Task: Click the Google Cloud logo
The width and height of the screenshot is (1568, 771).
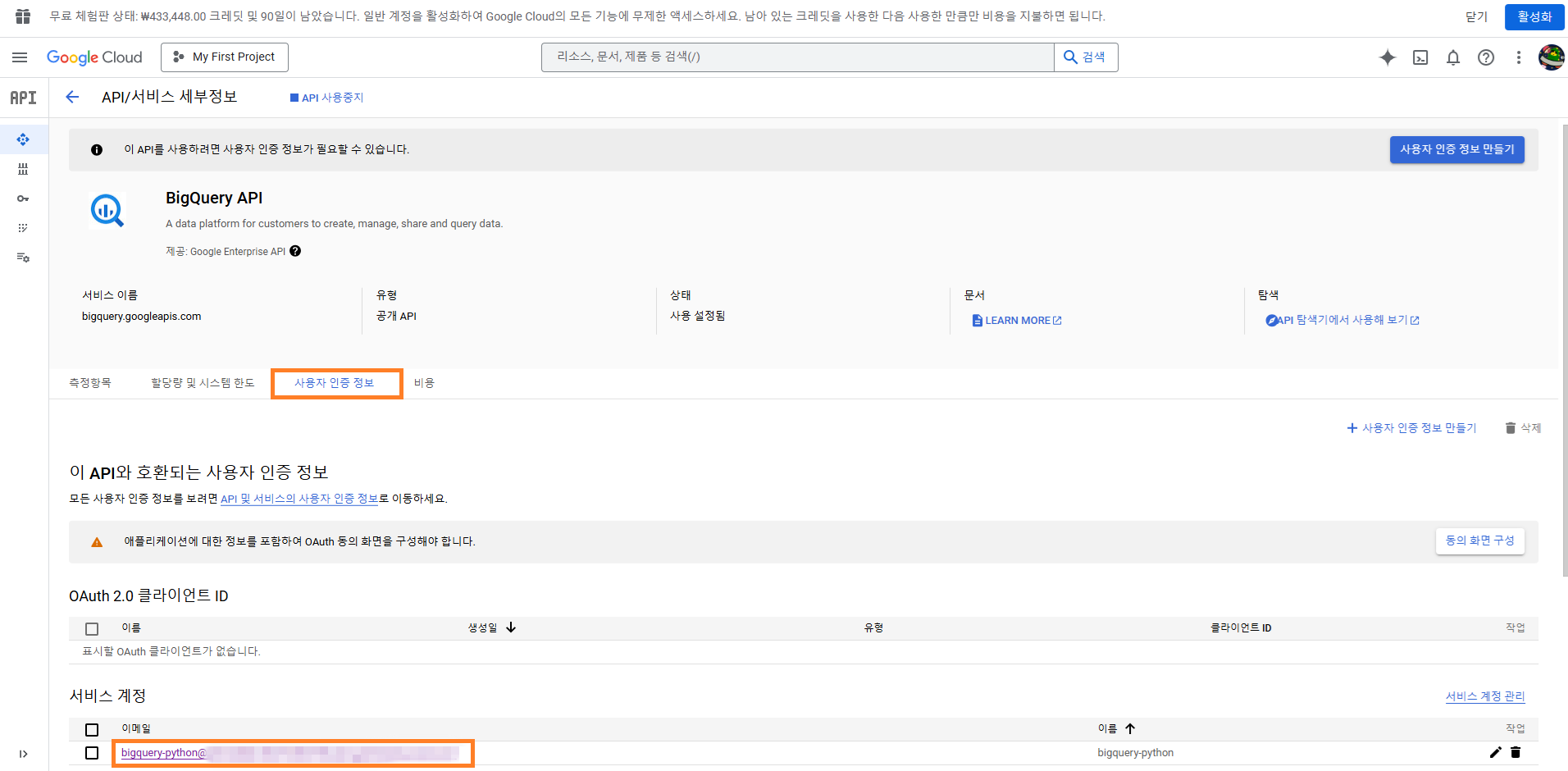Action: [94, 57]
